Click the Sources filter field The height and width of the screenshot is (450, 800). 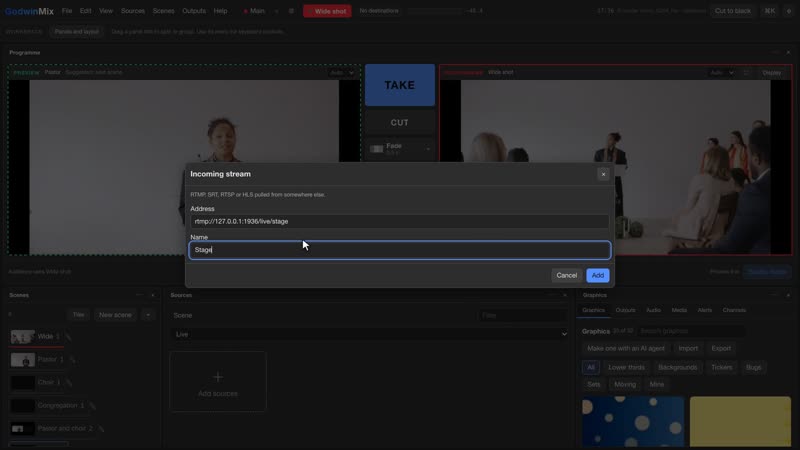[x=523, y=315]
